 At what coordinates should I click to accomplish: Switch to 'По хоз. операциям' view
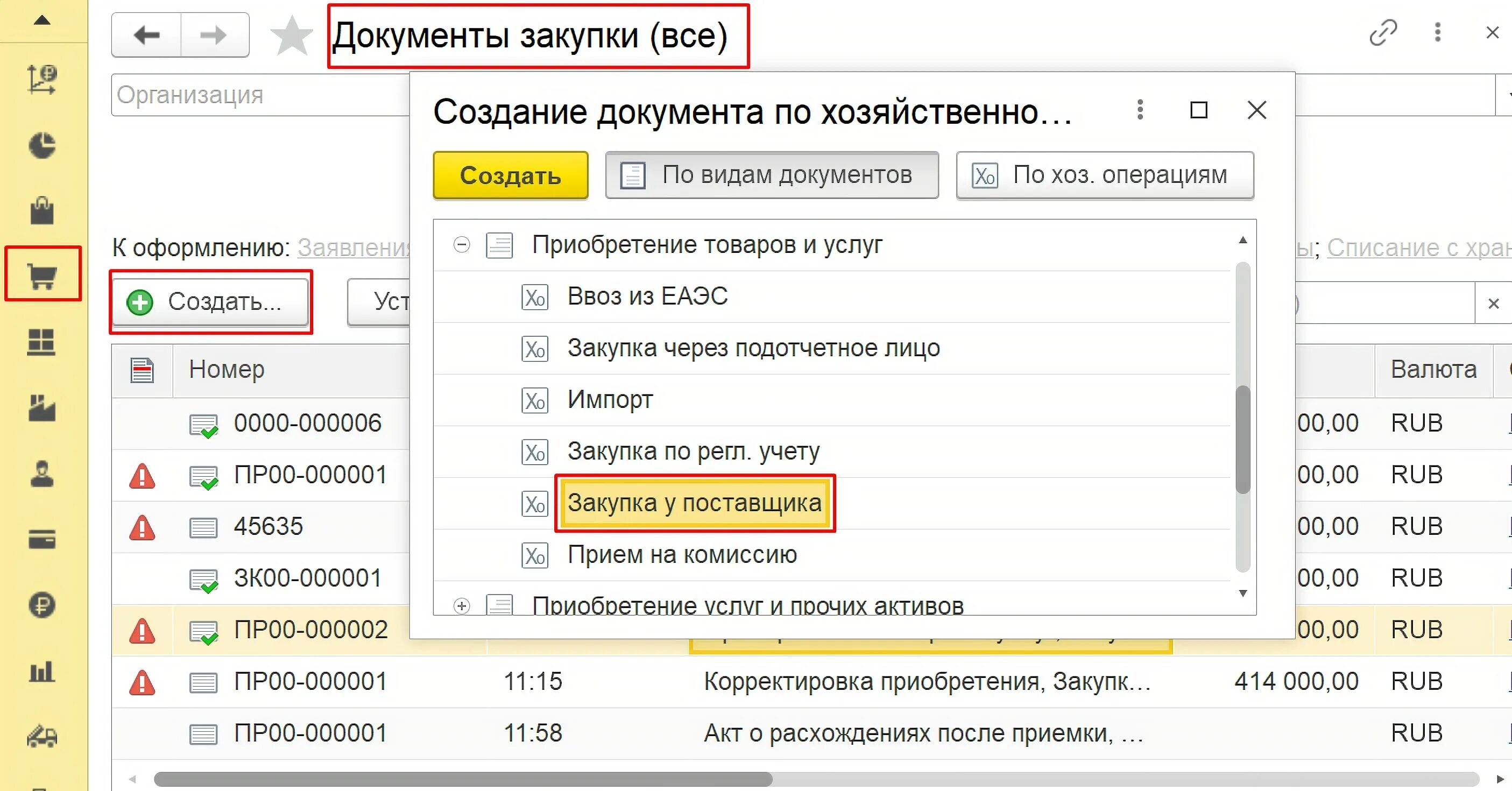point(1104,175)
